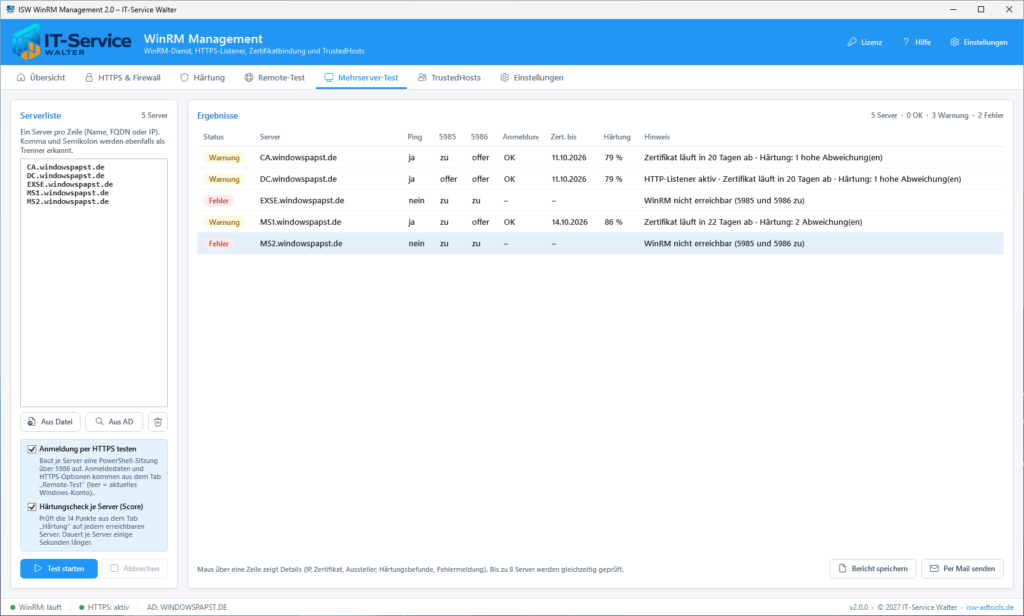
Task: Click the Härtung column header
Action: 616,137
